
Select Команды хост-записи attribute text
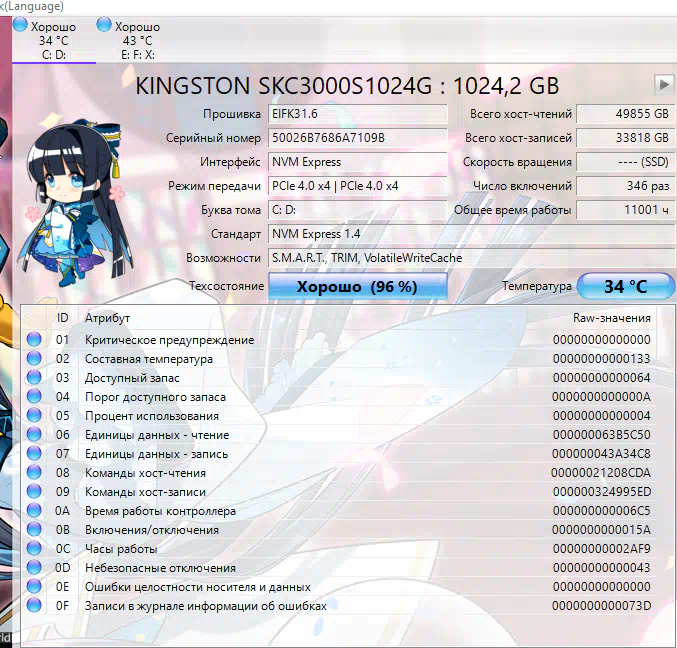[x=146, y=492]
